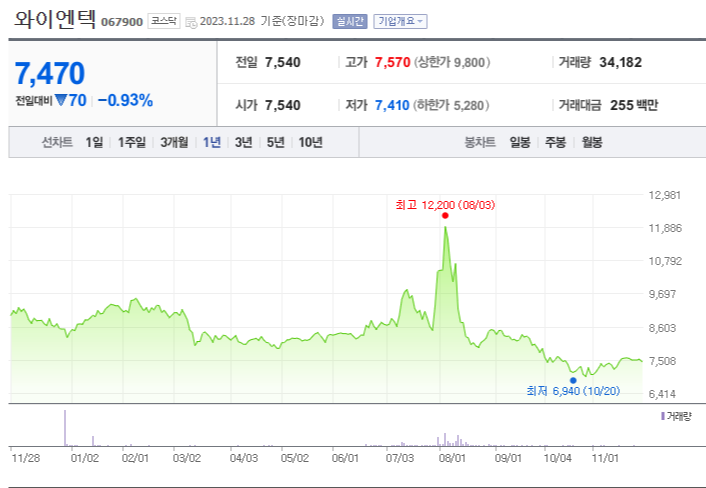Image resolution: width=706 pixels, height=488 pixels.
Task: Click the 실시간 button
Action: tap(350, 21)
